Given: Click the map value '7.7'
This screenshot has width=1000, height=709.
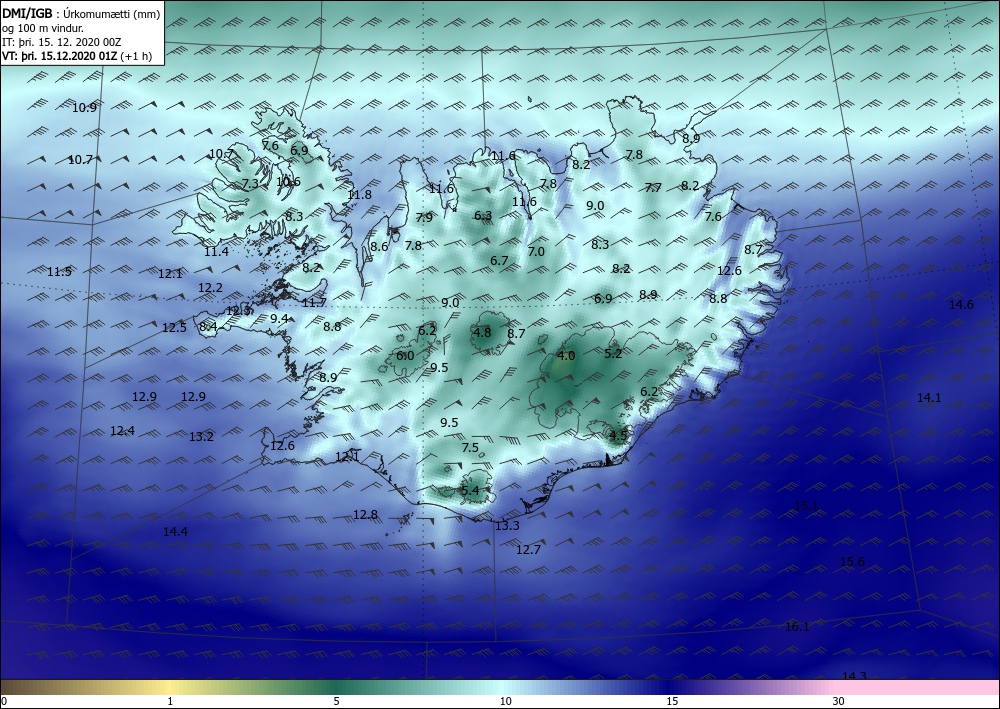Looking at the screenshot, I should click(653, 187).
